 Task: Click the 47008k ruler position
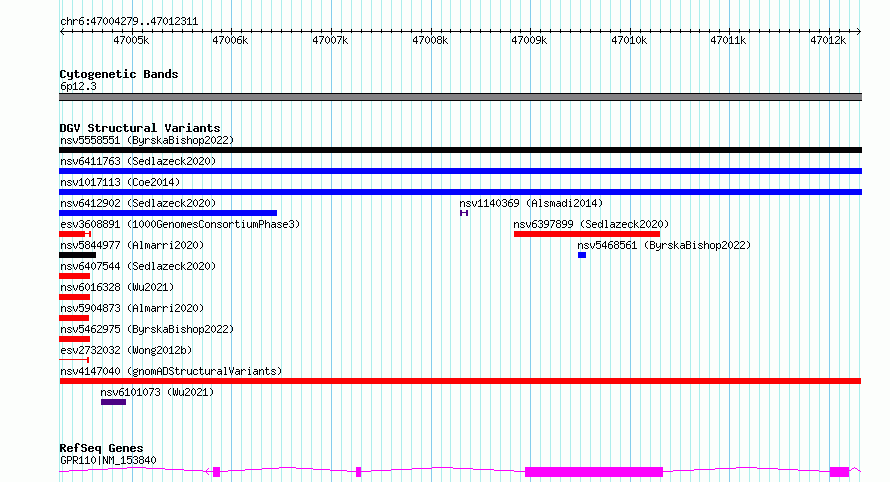click(430, 40)
